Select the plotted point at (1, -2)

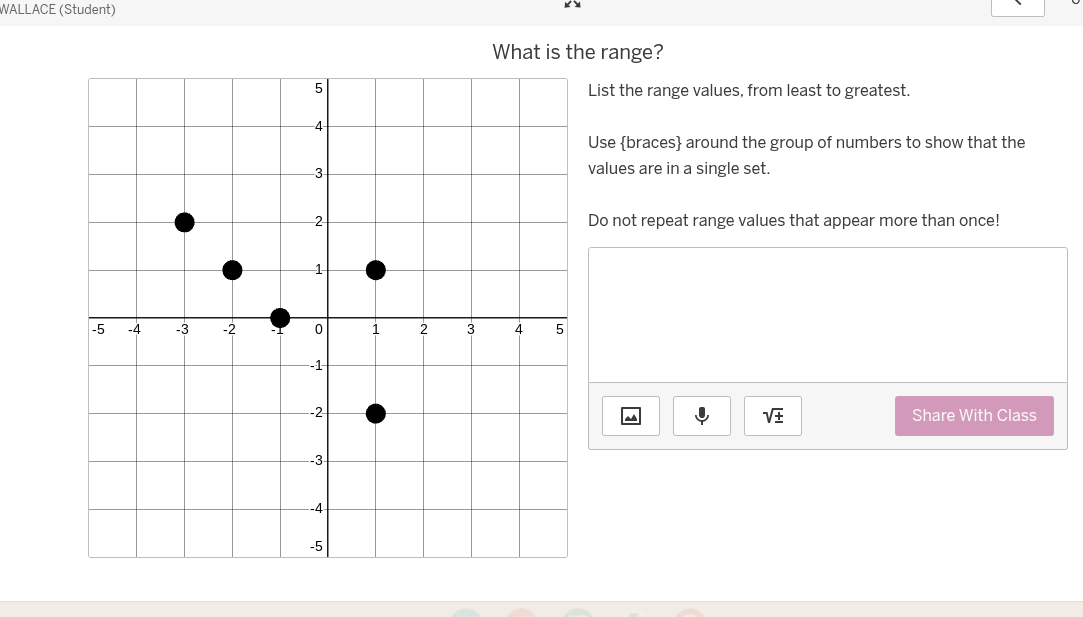pos(375,413)
